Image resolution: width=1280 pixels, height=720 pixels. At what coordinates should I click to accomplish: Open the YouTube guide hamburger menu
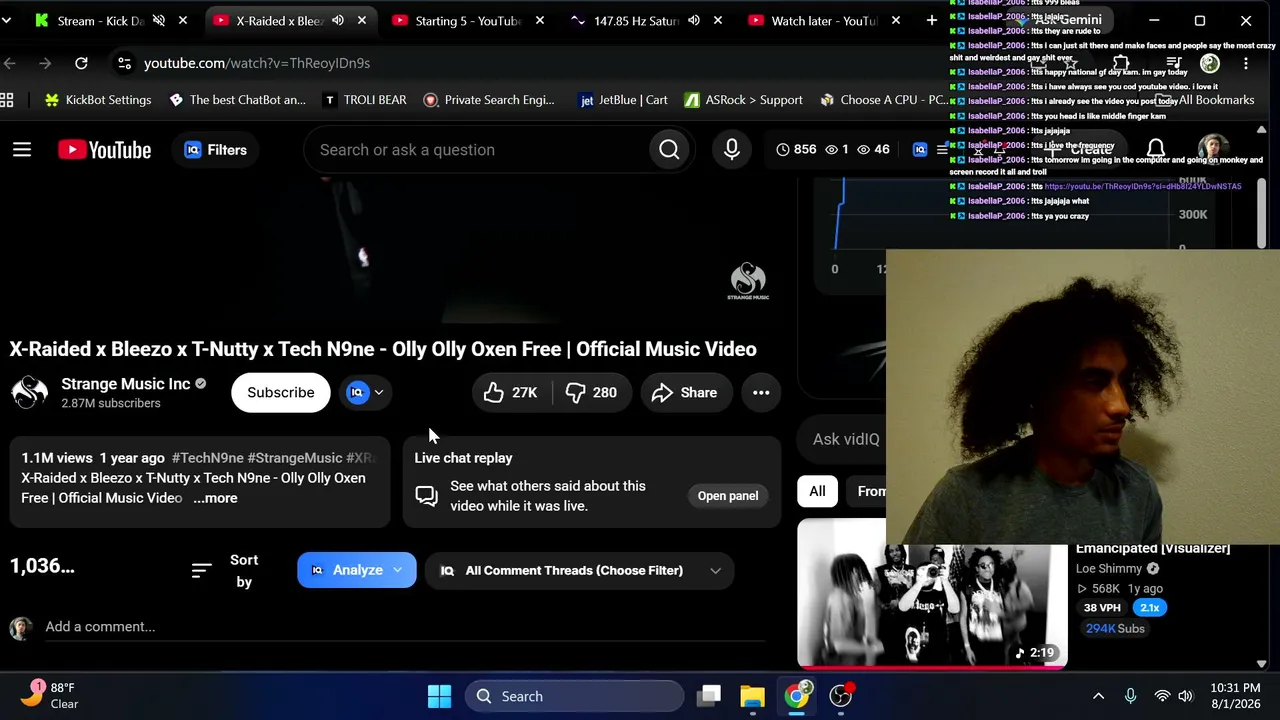tap(22, 150)
